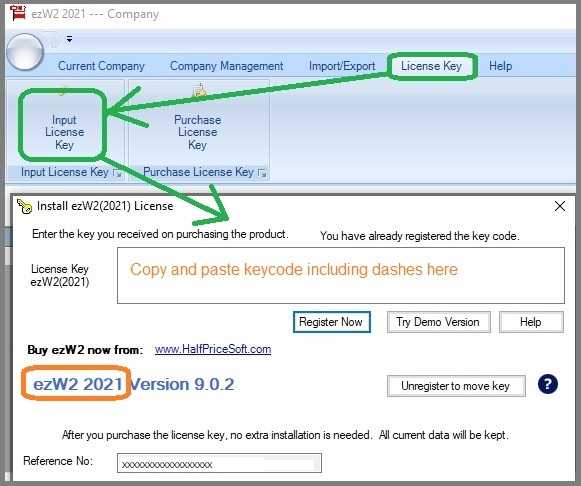Click the Reference No field
Image resolution: width=581 pixels, height=486 pixels.
coord(219,463)
